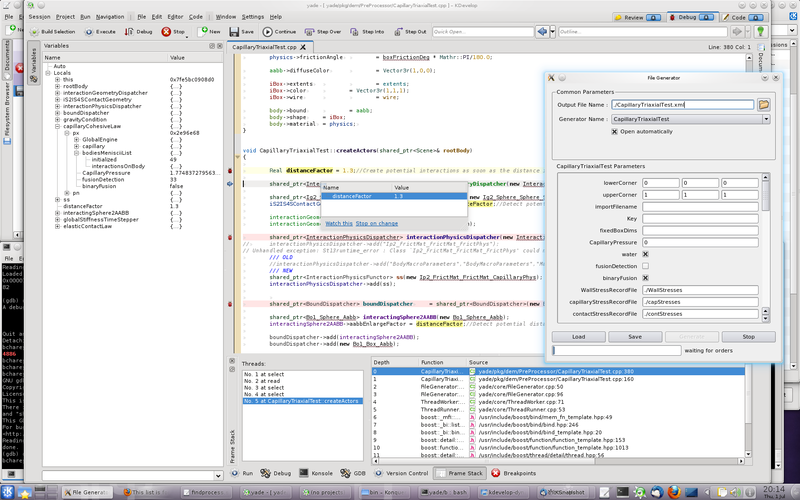Create a new file with New icon
Screen dimensions: 800x500
pyautogui.click(x=203, y=32)
